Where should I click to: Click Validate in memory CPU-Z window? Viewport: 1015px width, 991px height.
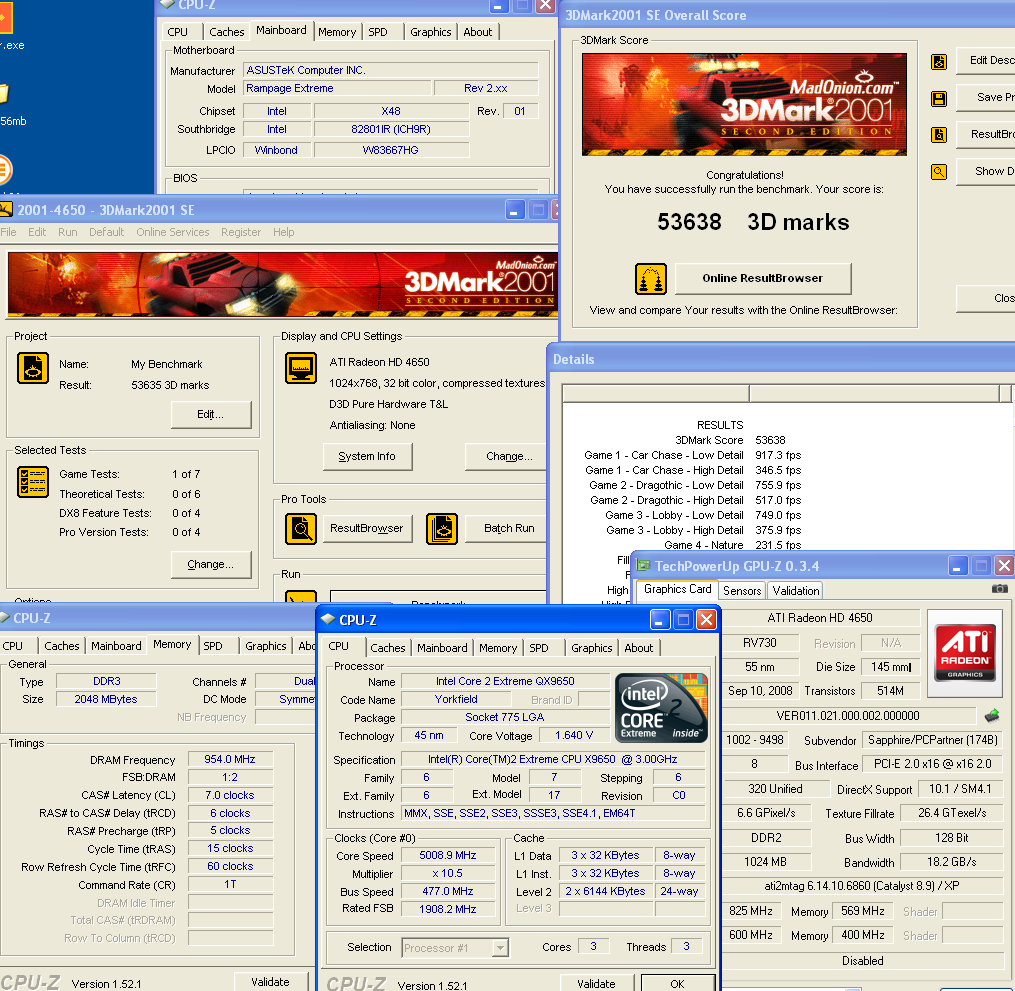tap(270, 981)
